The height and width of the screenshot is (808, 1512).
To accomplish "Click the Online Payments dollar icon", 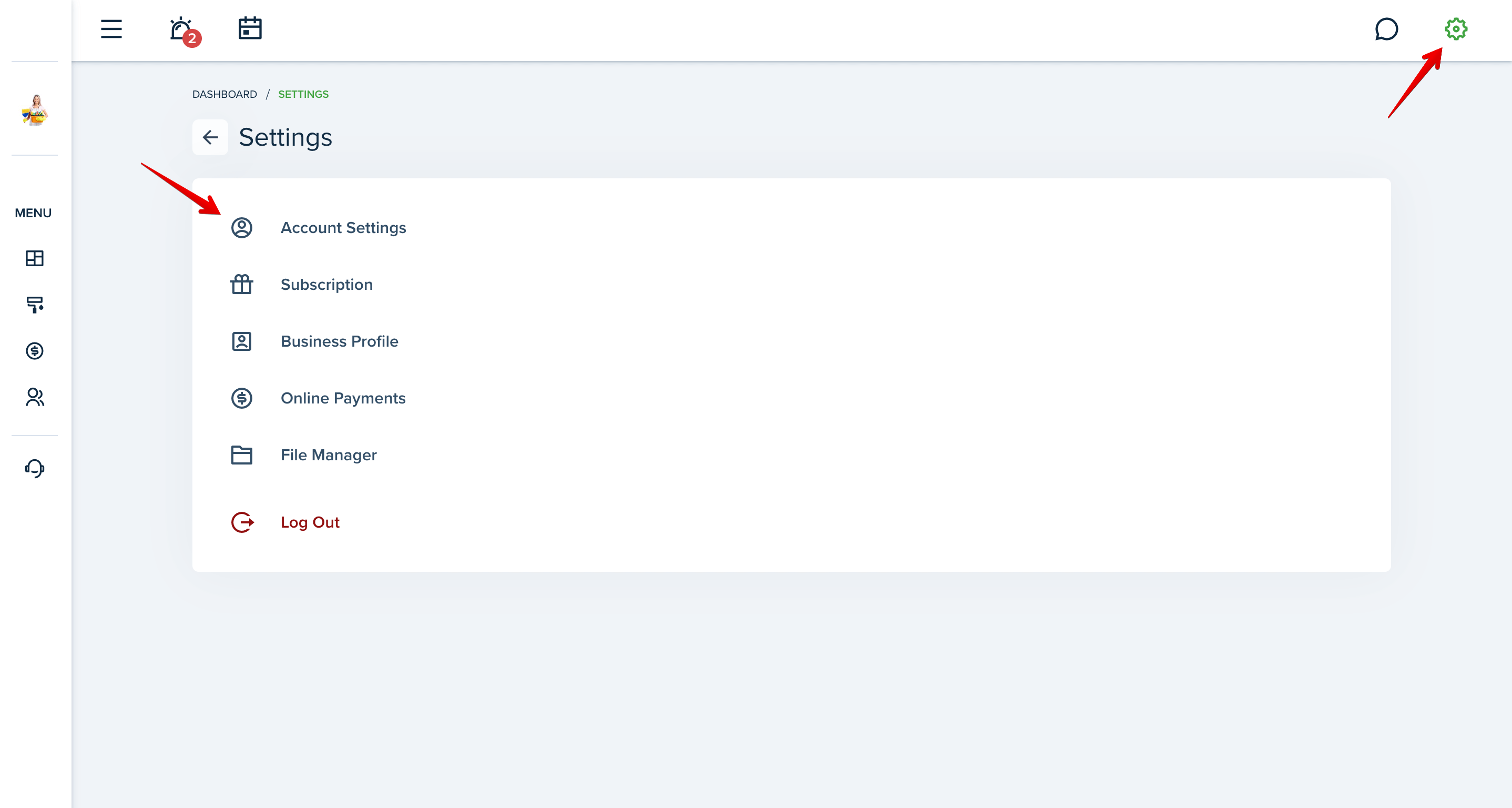I will coord(242,399).
